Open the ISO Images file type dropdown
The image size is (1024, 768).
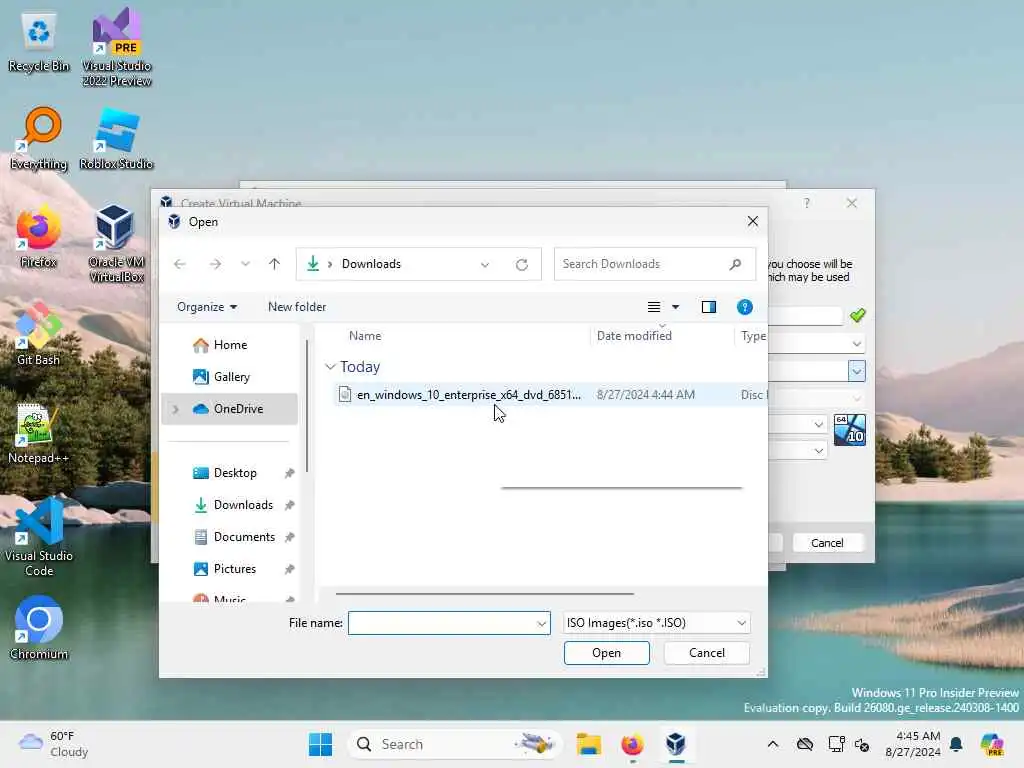pos(657,623)
